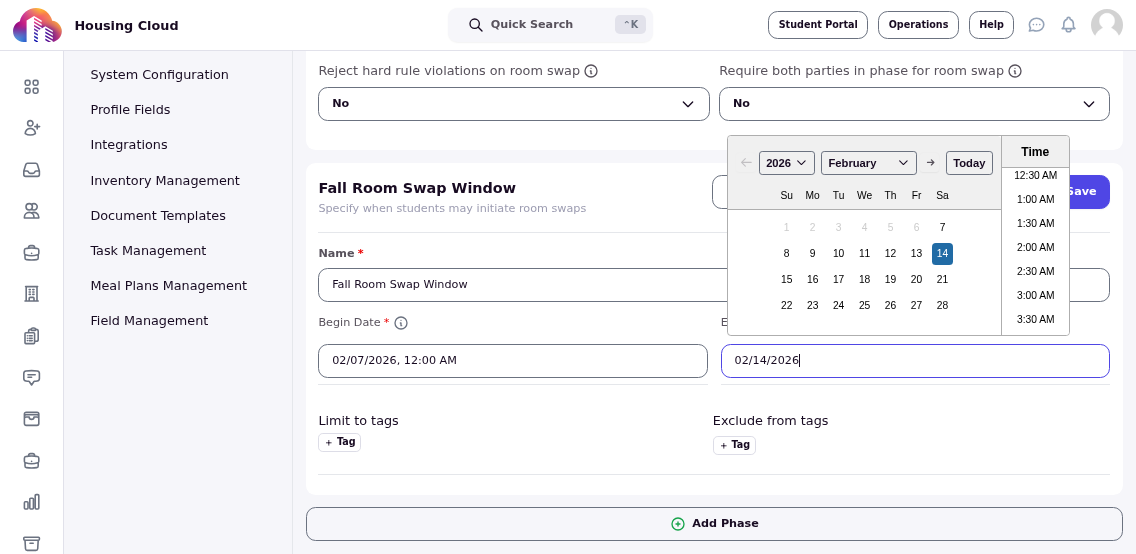Choose 3:30 AM from the time list
This screenshot has width=1136, height=554.
click(1035, 319)
